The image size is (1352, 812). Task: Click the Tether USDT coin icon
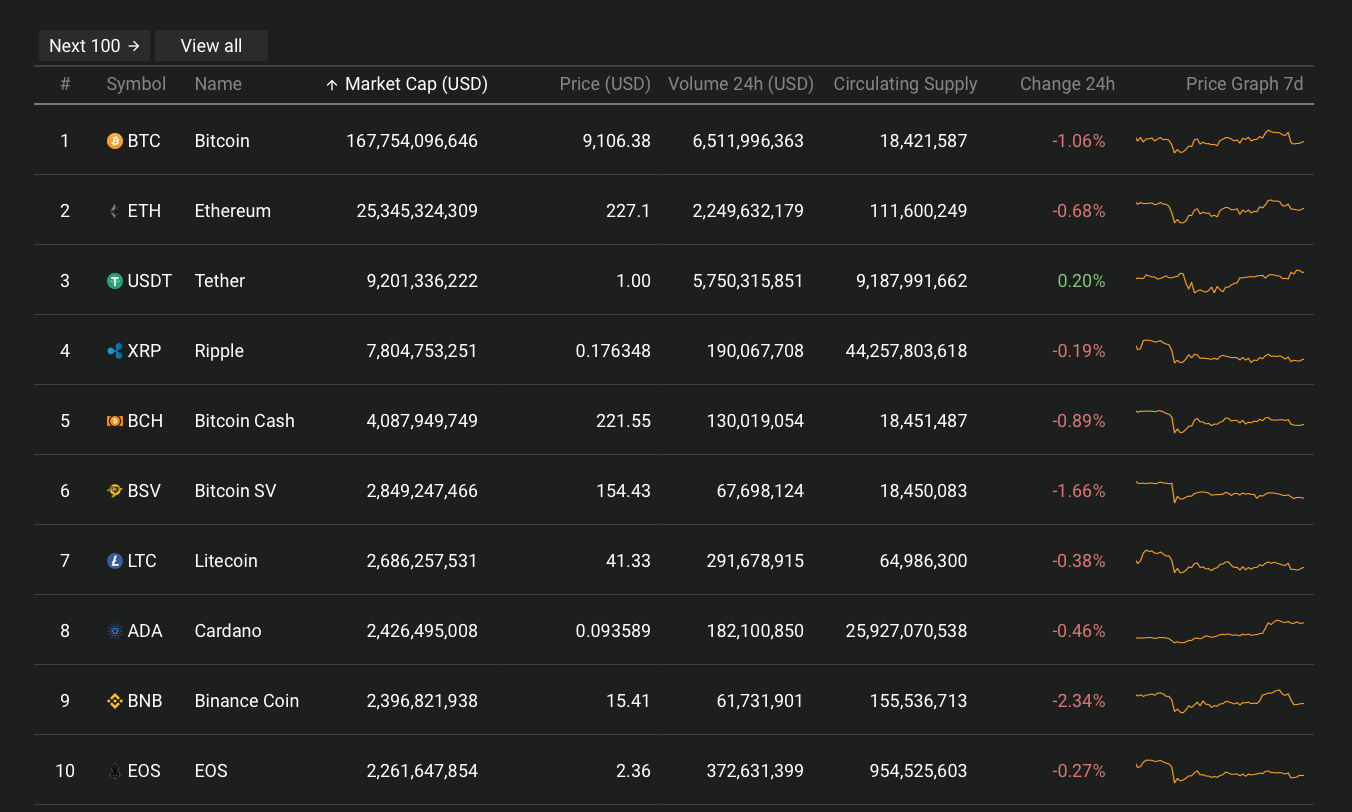pyautogui.click(x=115, y=281)
